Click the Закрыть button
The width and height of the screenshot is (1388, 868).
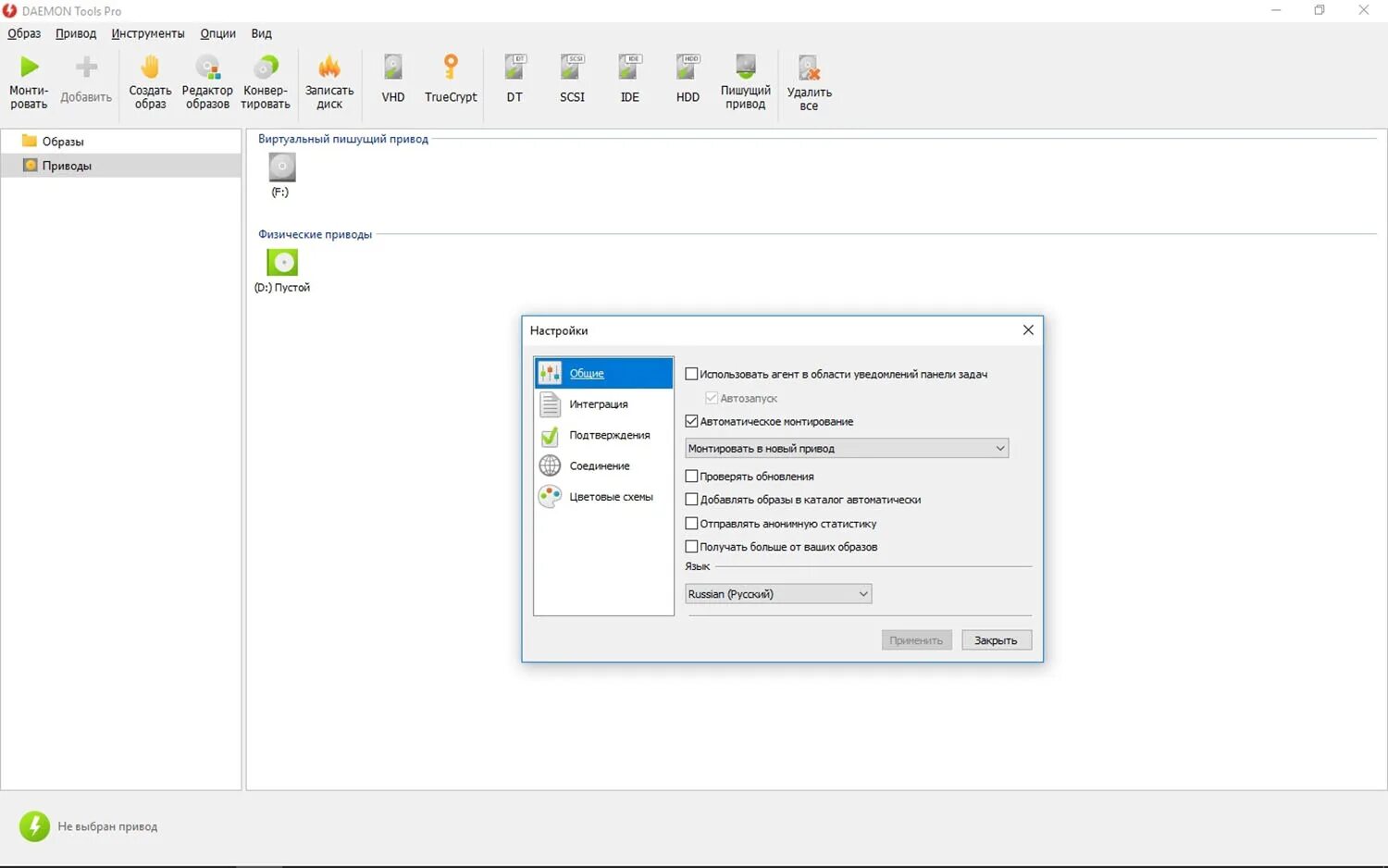(996, 640)
